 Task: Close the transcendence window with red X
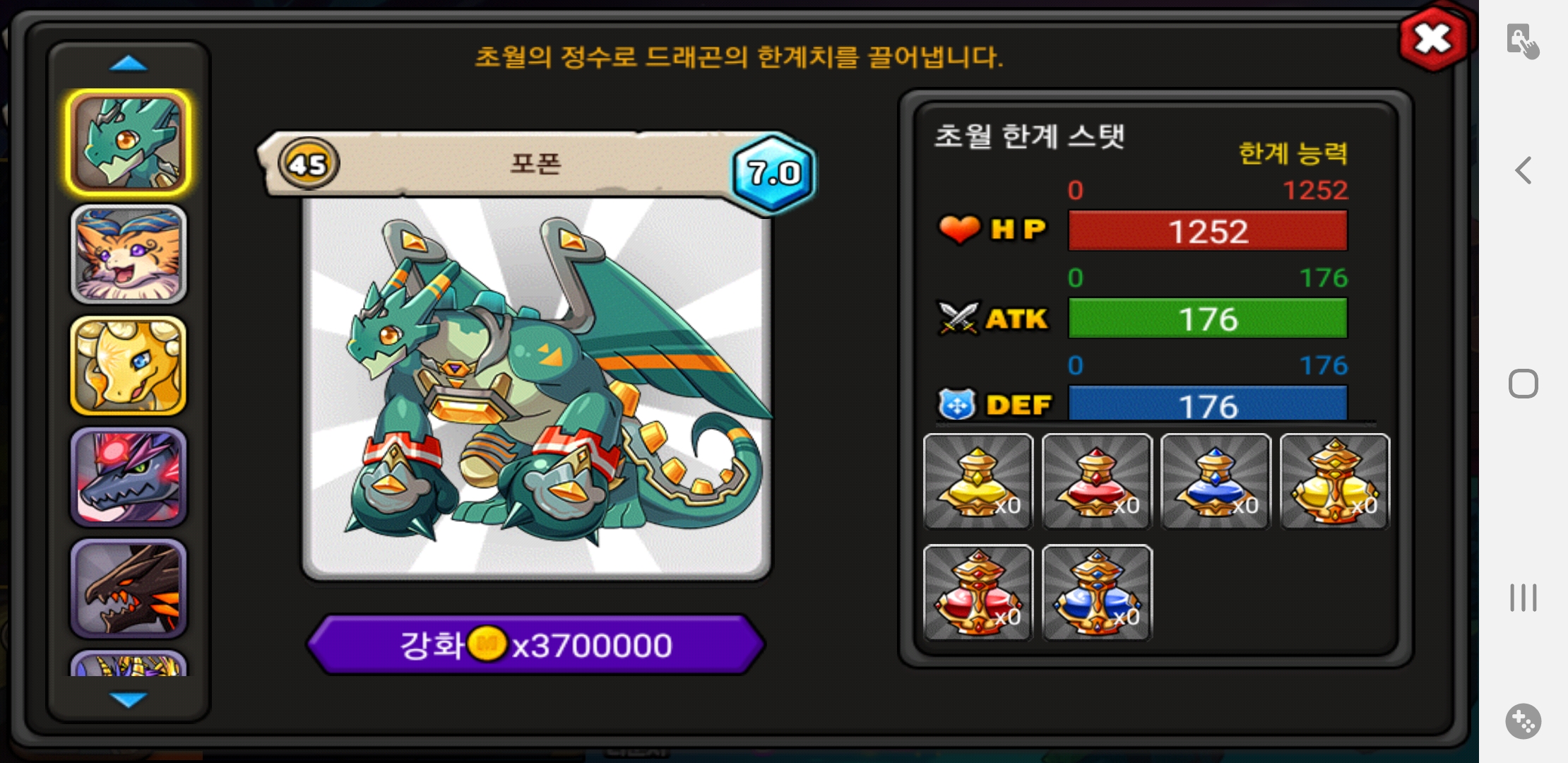(1434, 39)
